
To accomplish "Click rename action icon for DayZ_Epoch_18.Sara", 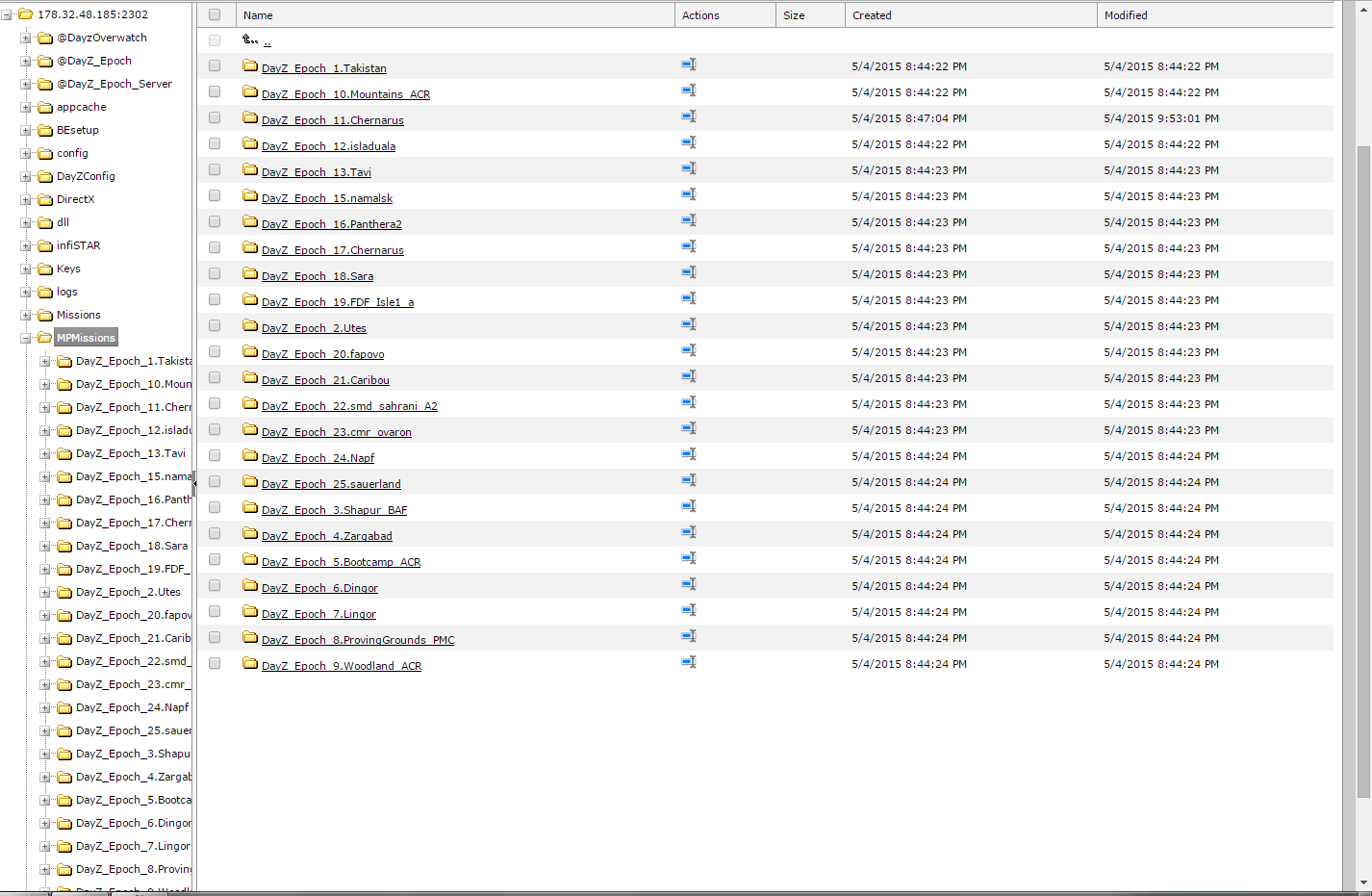I will 689,272.
